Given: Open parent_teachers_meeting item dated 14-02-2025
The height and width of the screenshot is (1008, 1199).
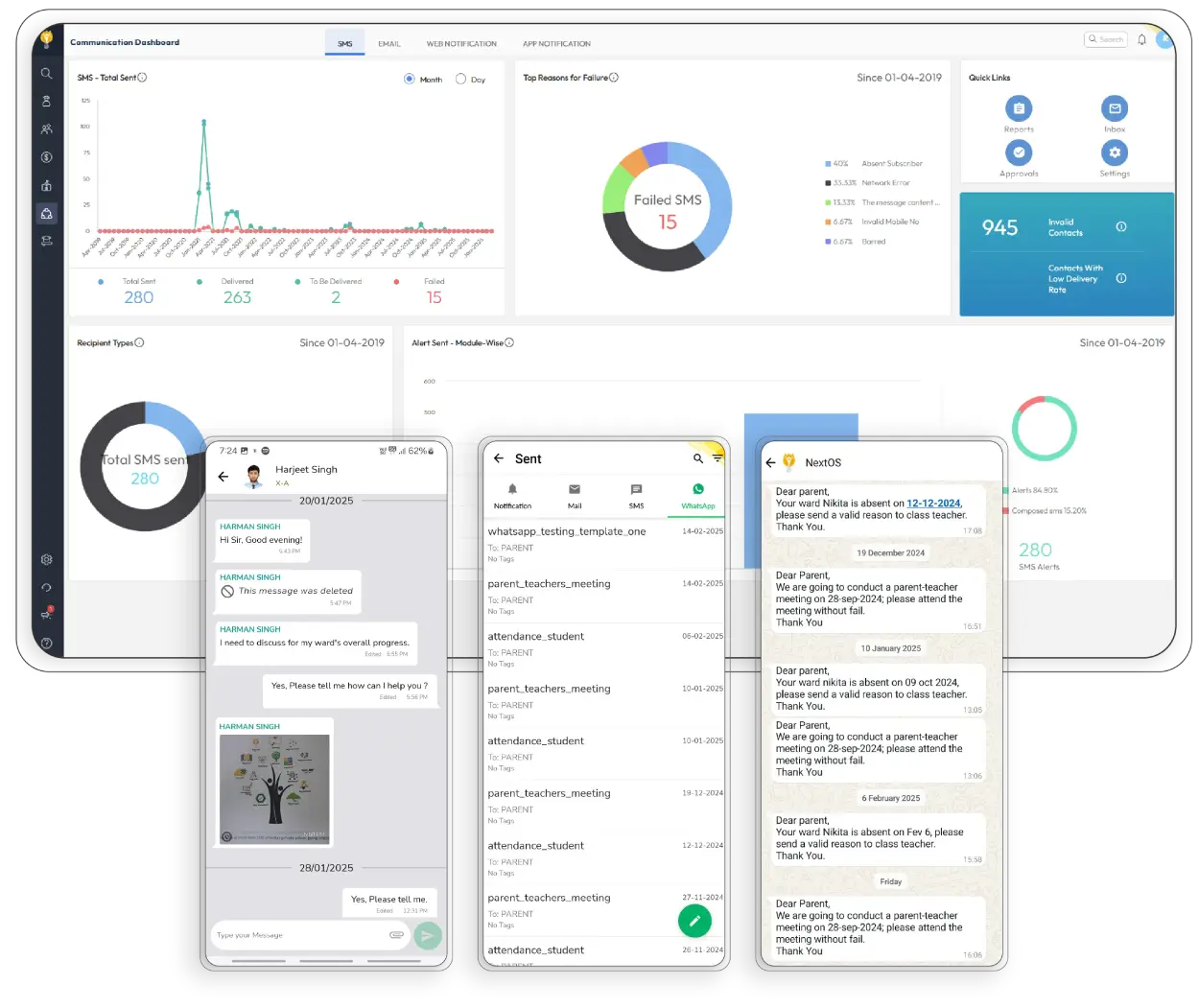Looking at the screenshot, I should (x=604, y=597).
